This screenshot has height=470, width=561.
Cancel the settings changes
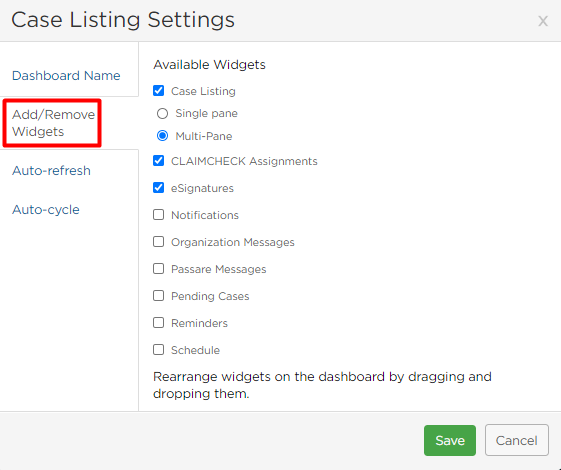[517, 440]
